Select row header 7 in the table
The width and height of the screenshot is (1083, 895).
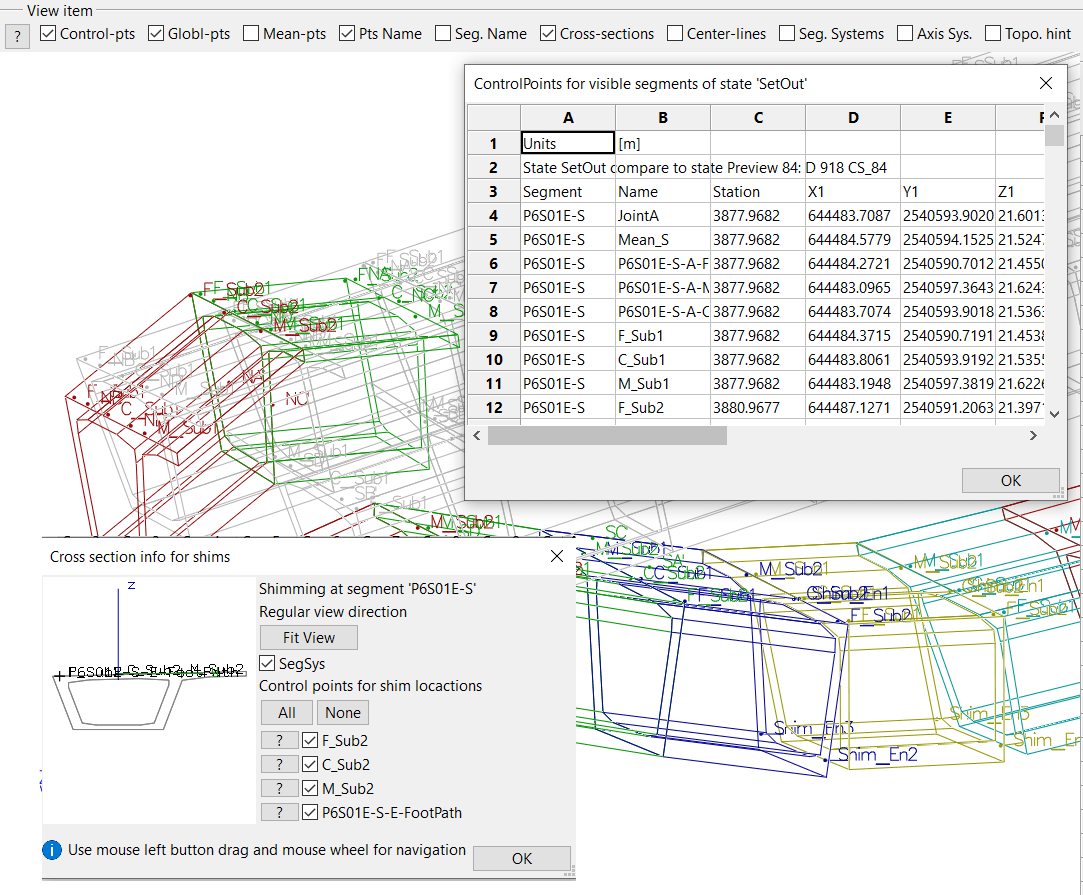pyautogui.click(x=493, y=288)
